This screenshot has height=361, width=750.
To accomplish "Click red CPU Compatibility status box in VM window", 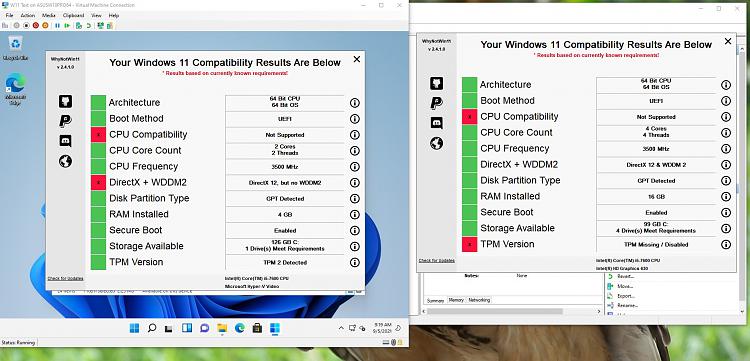I will [98, 135].
